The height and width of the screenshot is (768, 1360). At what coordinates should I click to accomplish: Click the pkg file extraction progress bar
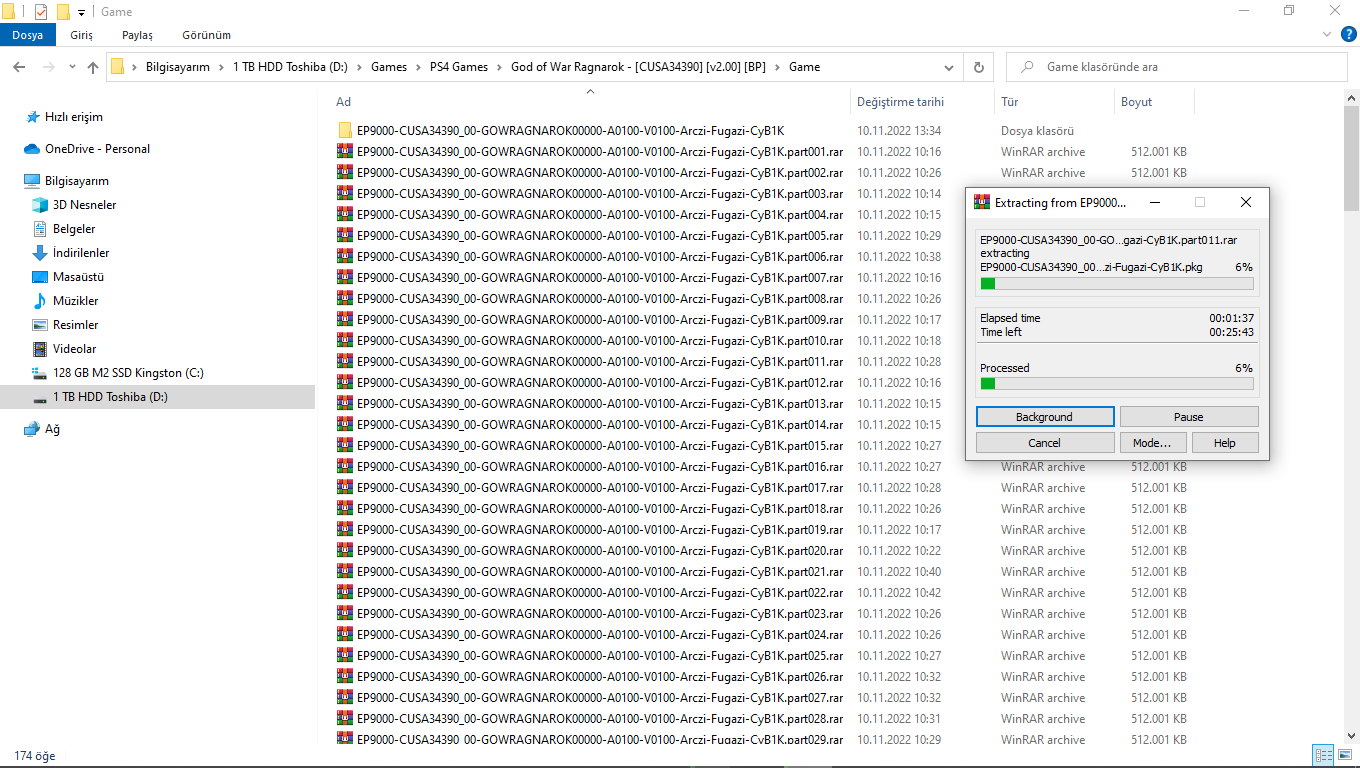[1116, 284]
